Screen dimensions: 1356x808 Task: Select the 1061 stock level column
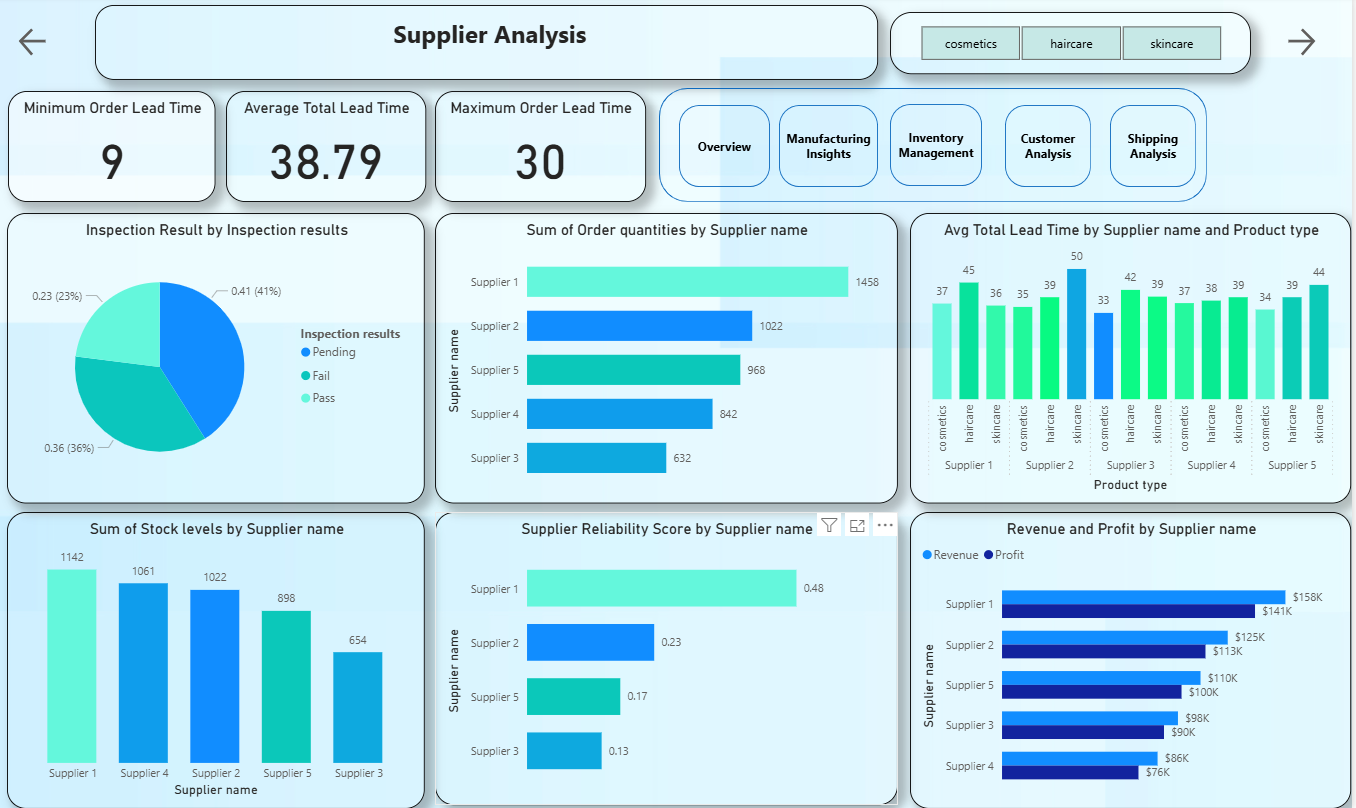click(x=144, y=673)
